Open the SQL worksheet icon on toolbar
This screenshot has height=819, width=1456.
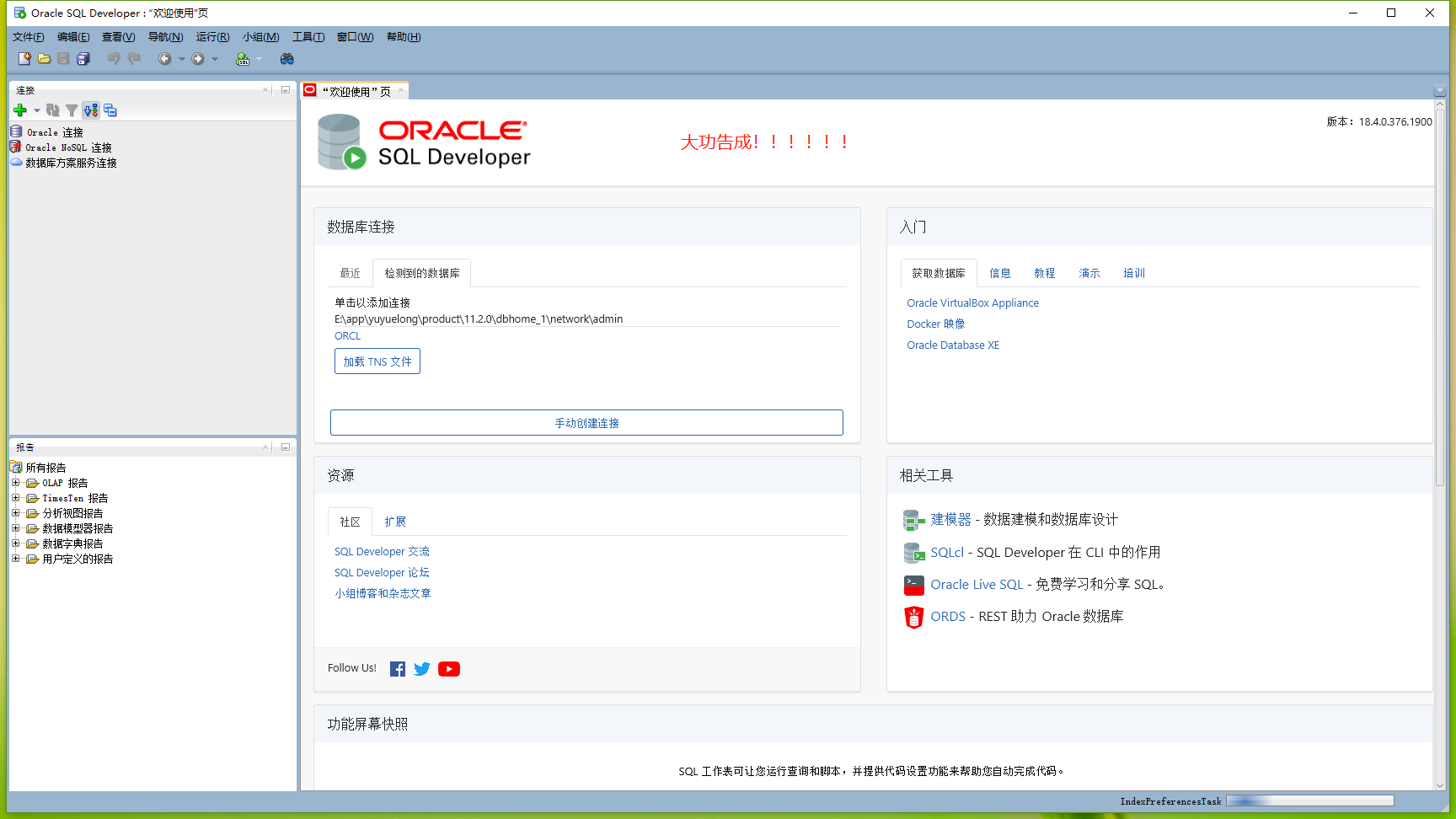click(242, 59)
